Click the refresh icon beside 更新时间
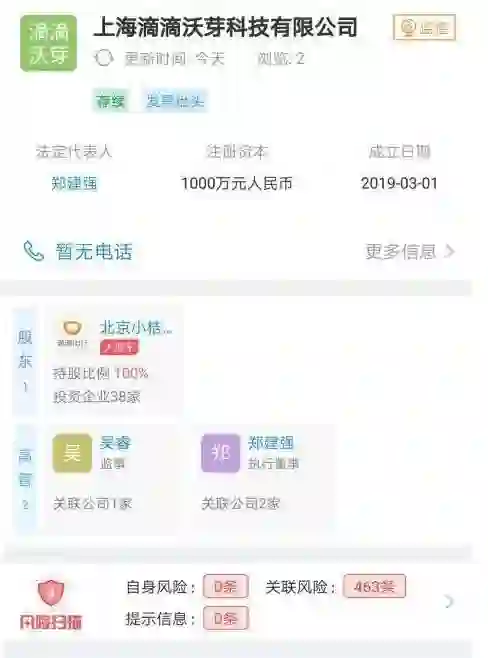This screenshot has width=488, height=658. 103,58
